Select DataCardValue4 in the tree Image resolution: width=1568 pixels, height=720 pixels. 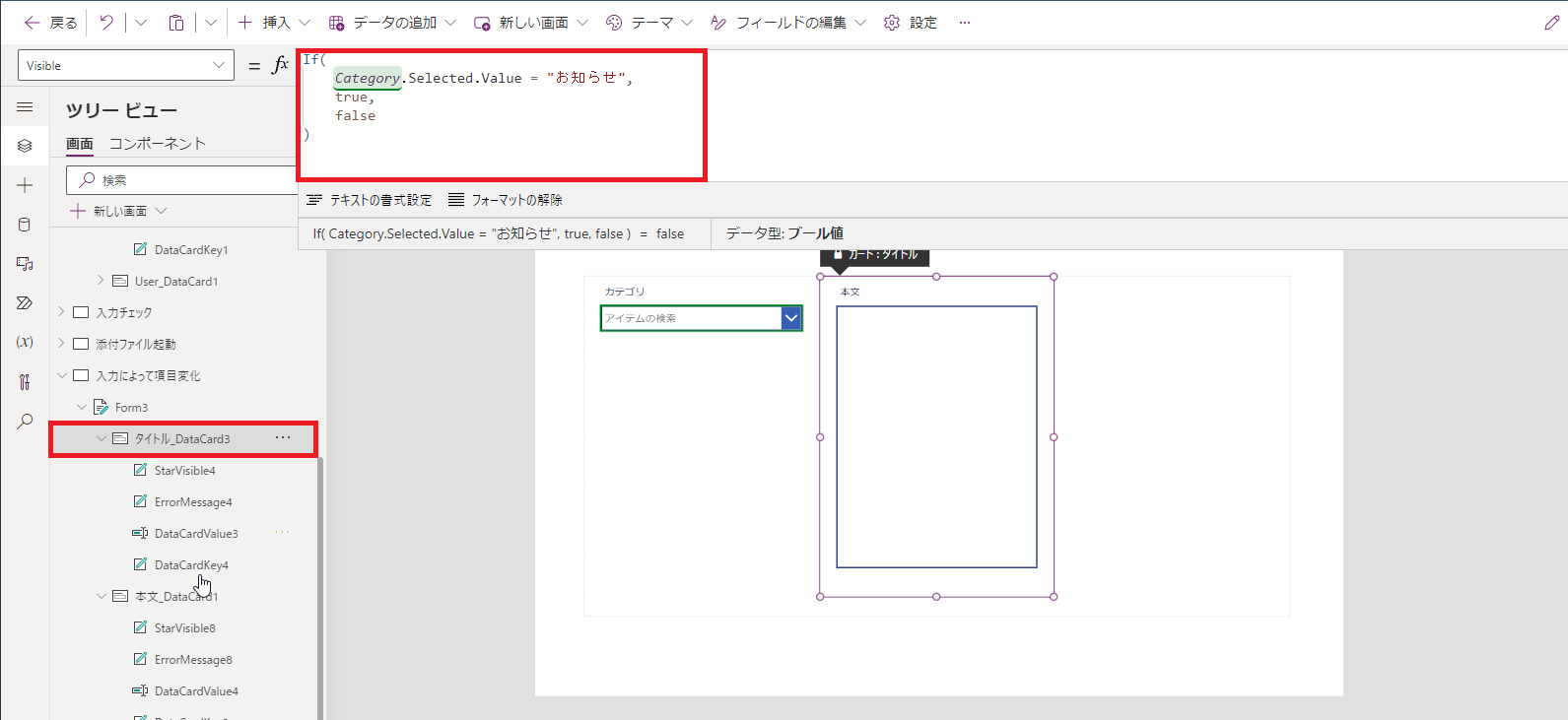196,691
